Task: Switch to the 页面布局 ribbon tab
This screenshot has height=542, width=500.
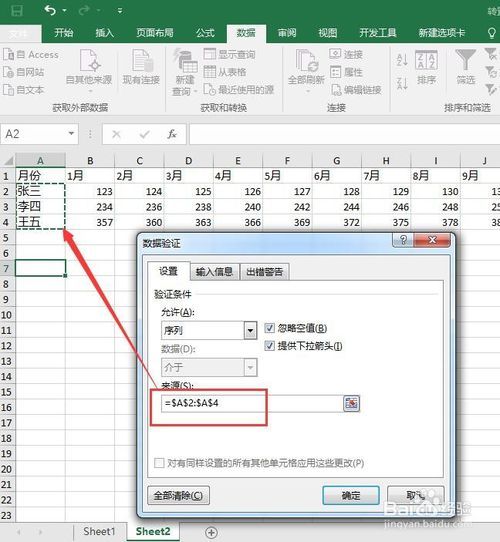Action: pyautogui.click(x=155, y=33)
